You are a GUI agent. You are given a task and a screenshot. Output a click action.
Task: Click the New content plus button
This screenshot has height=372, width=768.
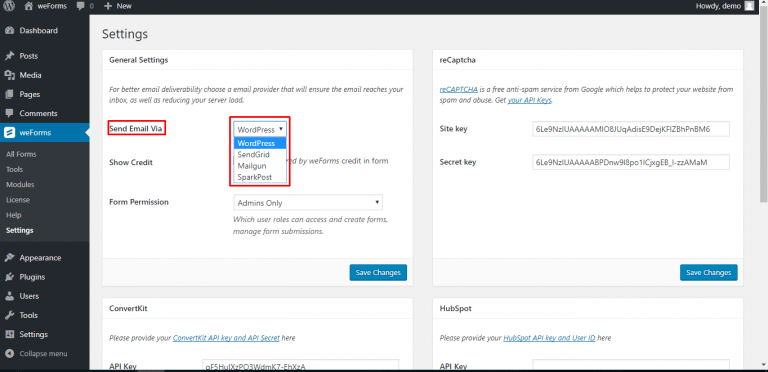click(118, 6)
